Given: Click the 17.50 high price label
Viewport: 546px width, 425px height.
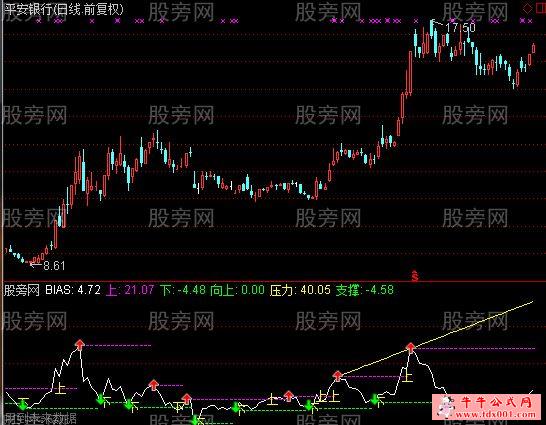Looking at the screenshot, I should coord(460,28).
